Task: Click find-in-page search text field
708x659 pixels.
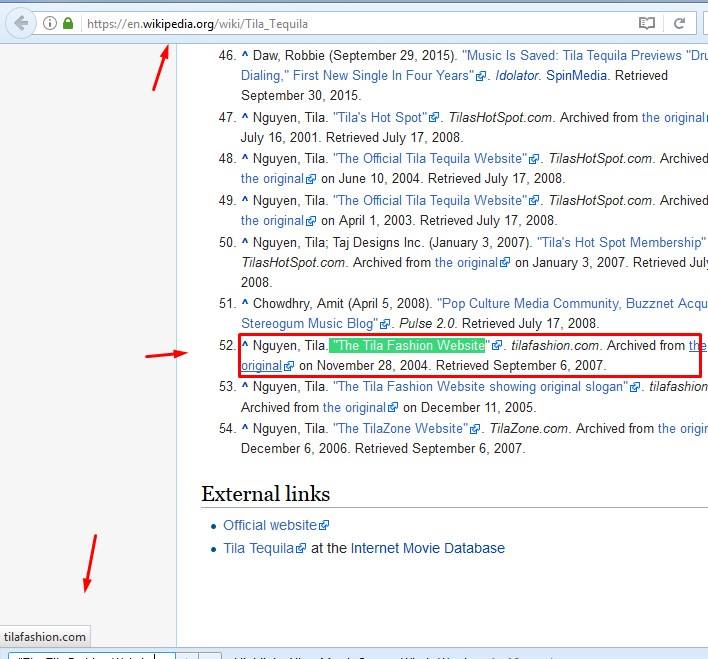Action: coord(85,655)
